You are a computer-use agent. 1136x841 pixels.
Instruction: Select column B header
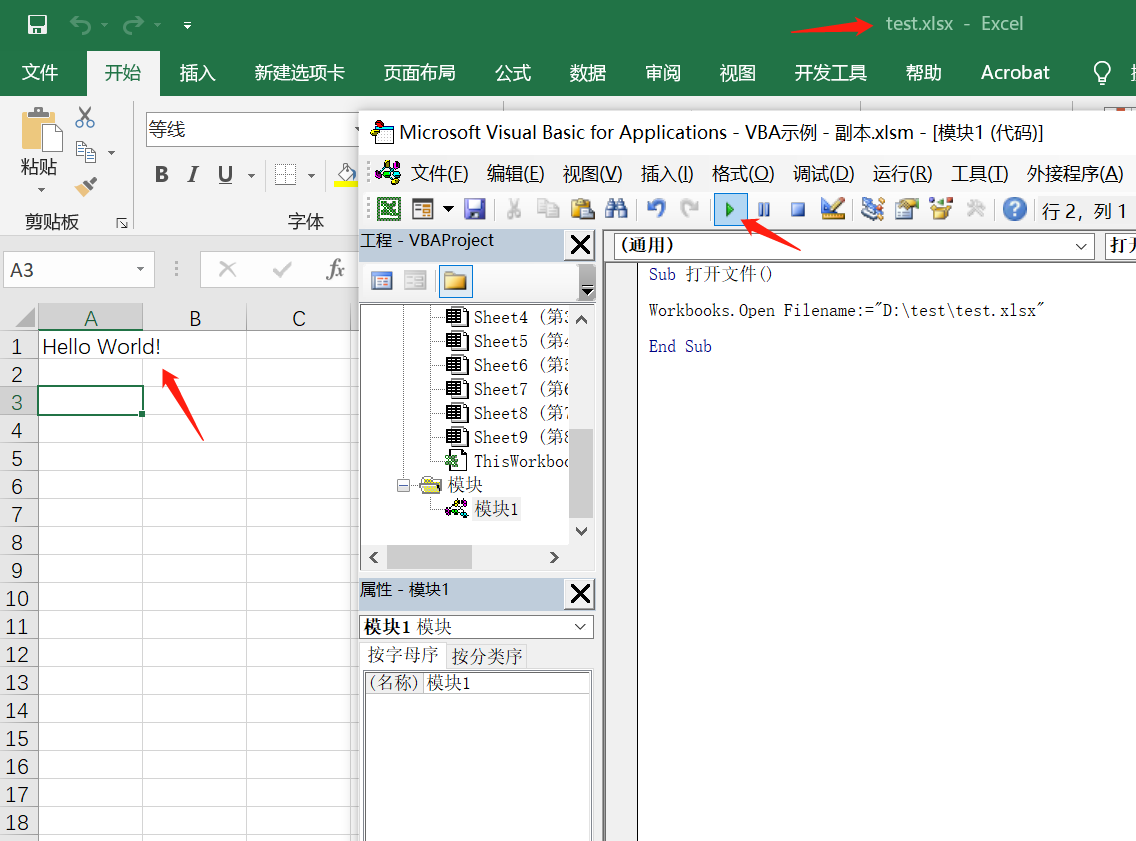pyautogui.click(x=195, y=318)
